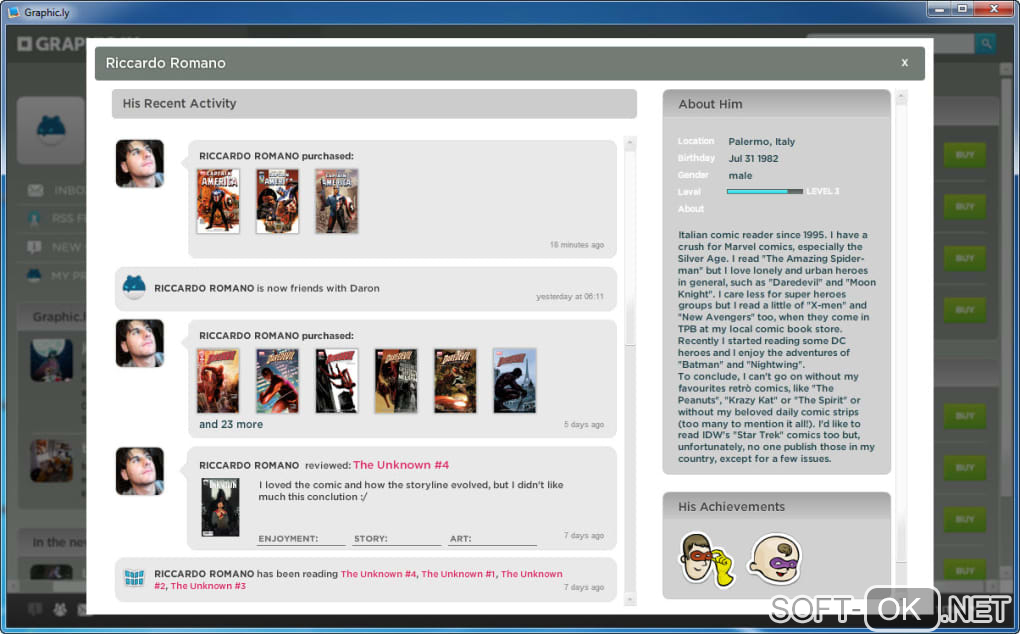This screenshot has height=634, width=1020.
Task: Open the NEW item in background sidebar
Action: 57,247
